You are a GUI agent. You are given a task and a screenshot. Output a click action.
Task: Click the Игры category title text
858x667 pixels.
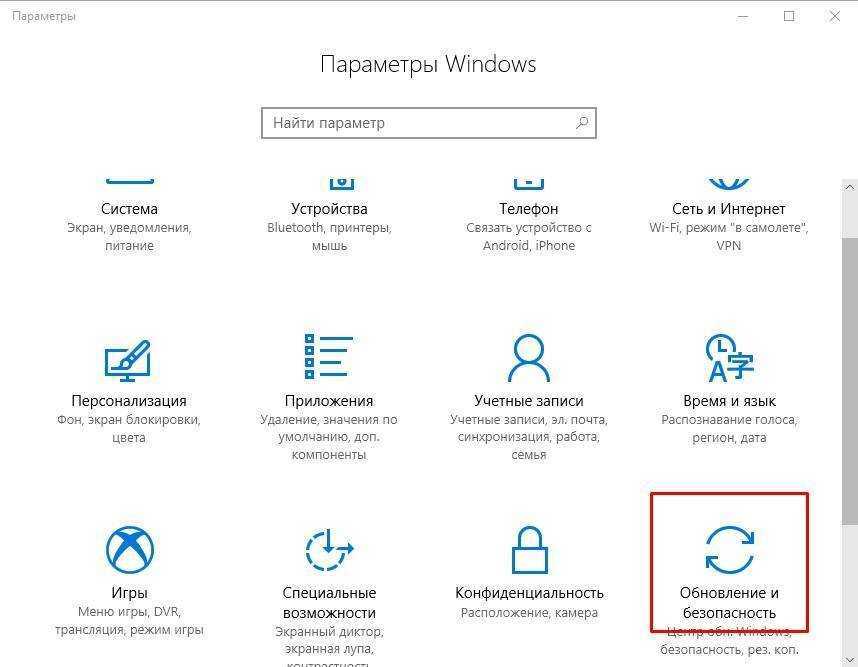[x=129, y=593]
